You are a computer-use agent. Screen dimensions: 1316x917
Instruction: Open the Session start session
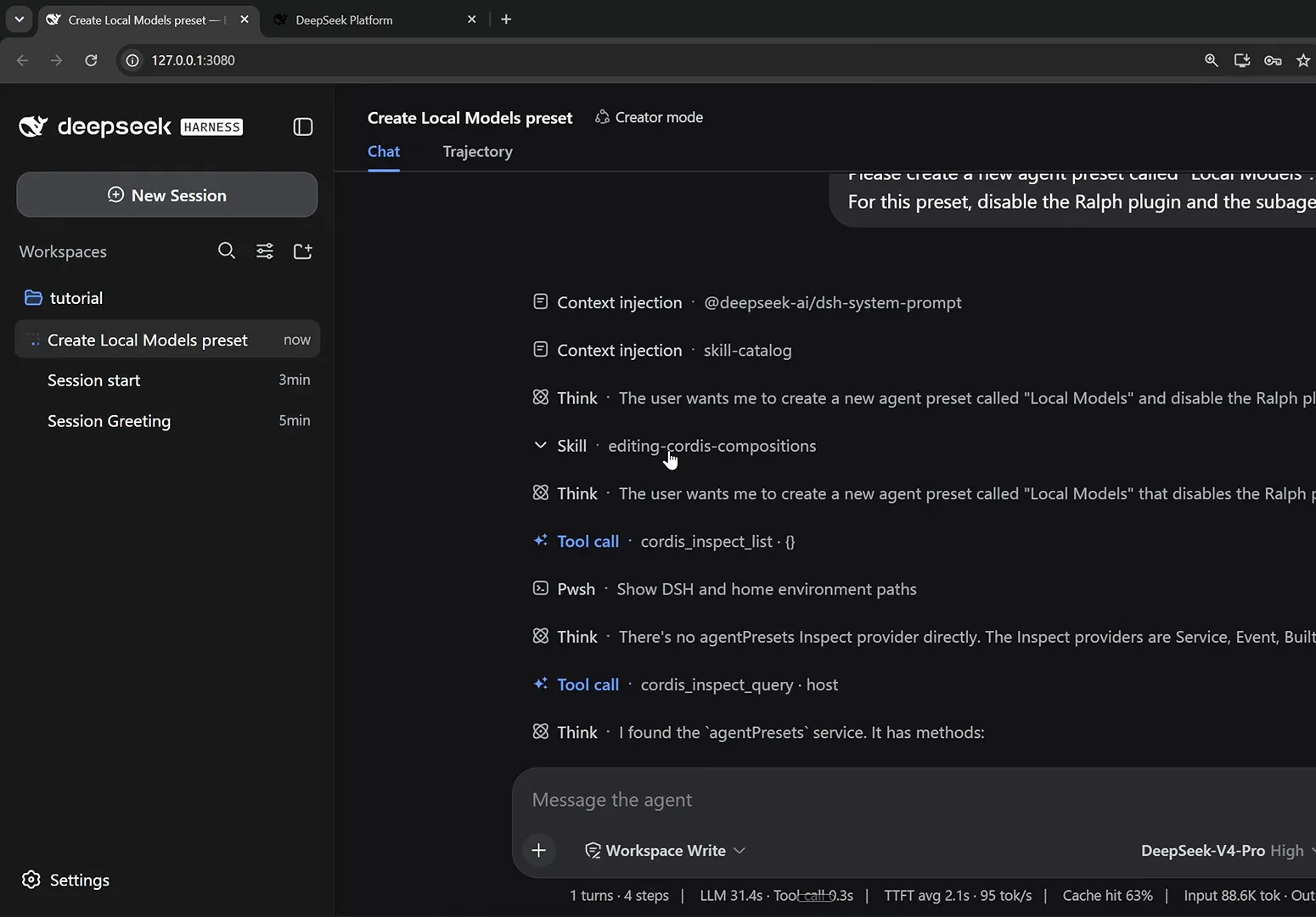(168, 380)
